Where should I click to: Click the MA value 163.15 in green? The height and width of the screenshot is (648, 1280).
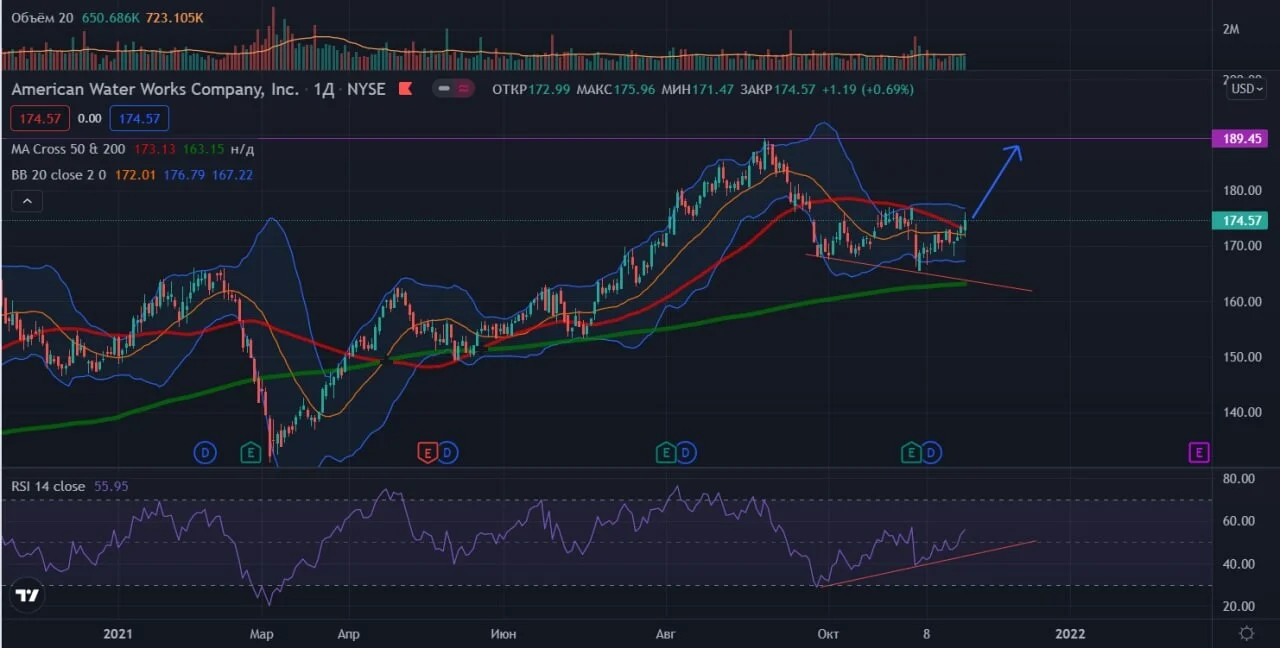pyautogui.click(x=203, y=149)
